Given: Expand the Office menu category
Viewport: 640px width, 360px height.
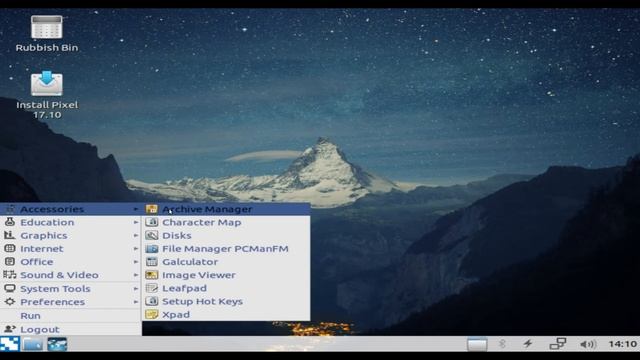Looking at the screenshot, I should click(x=71, y=262).
